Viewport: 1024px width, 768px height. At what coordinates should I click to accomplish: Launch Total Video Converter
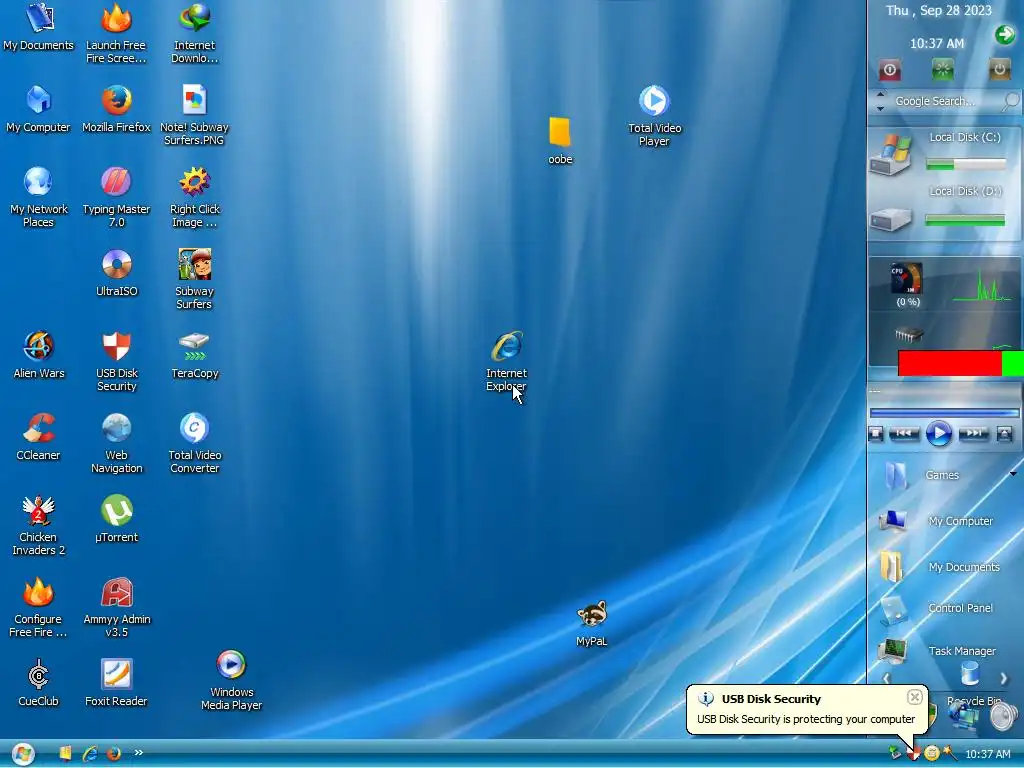[x=195, y=443]
